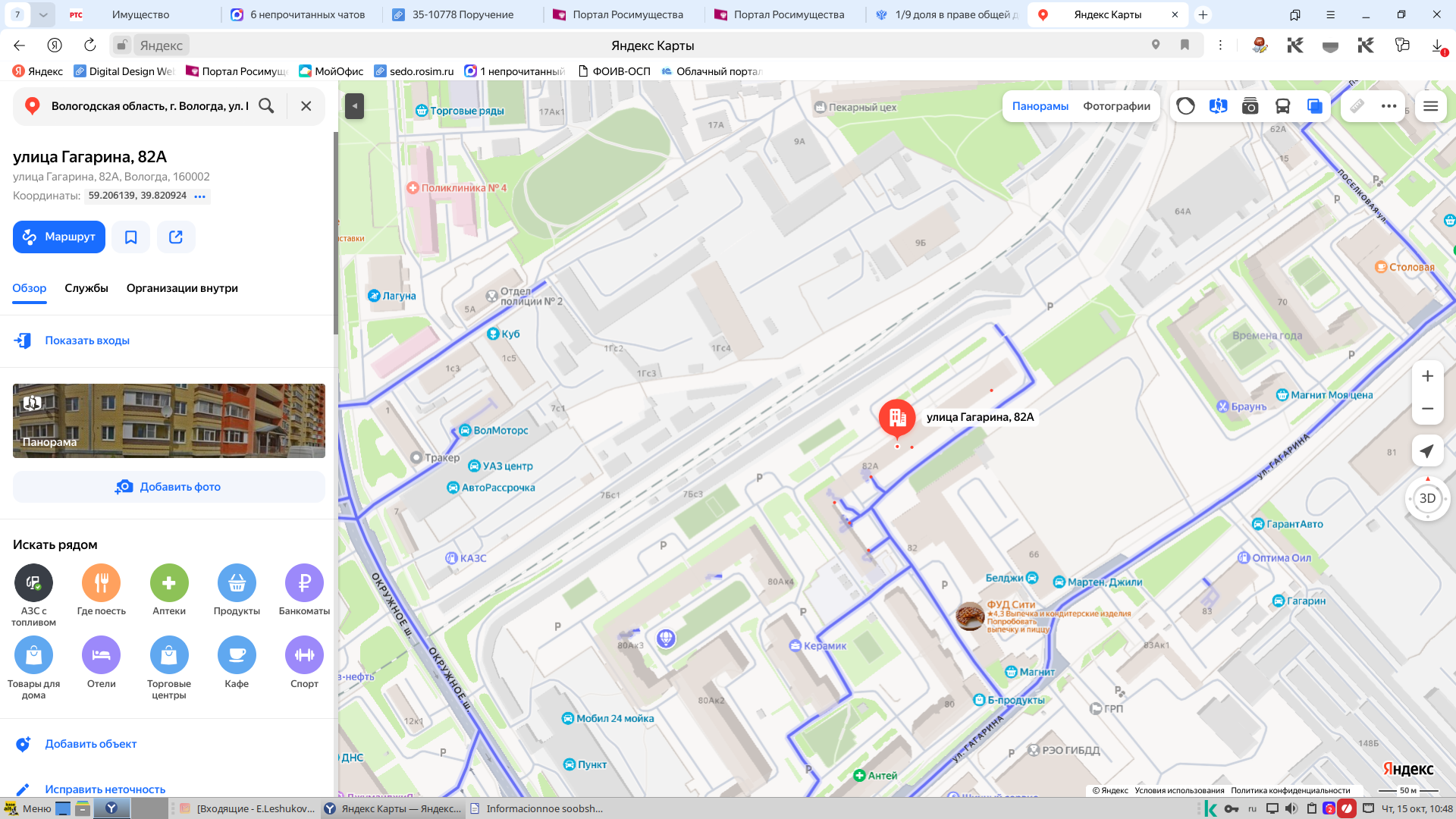This screenshot has height=819, width=1456.
Task: Open the Панорама thumbnail
Action: 169,421
